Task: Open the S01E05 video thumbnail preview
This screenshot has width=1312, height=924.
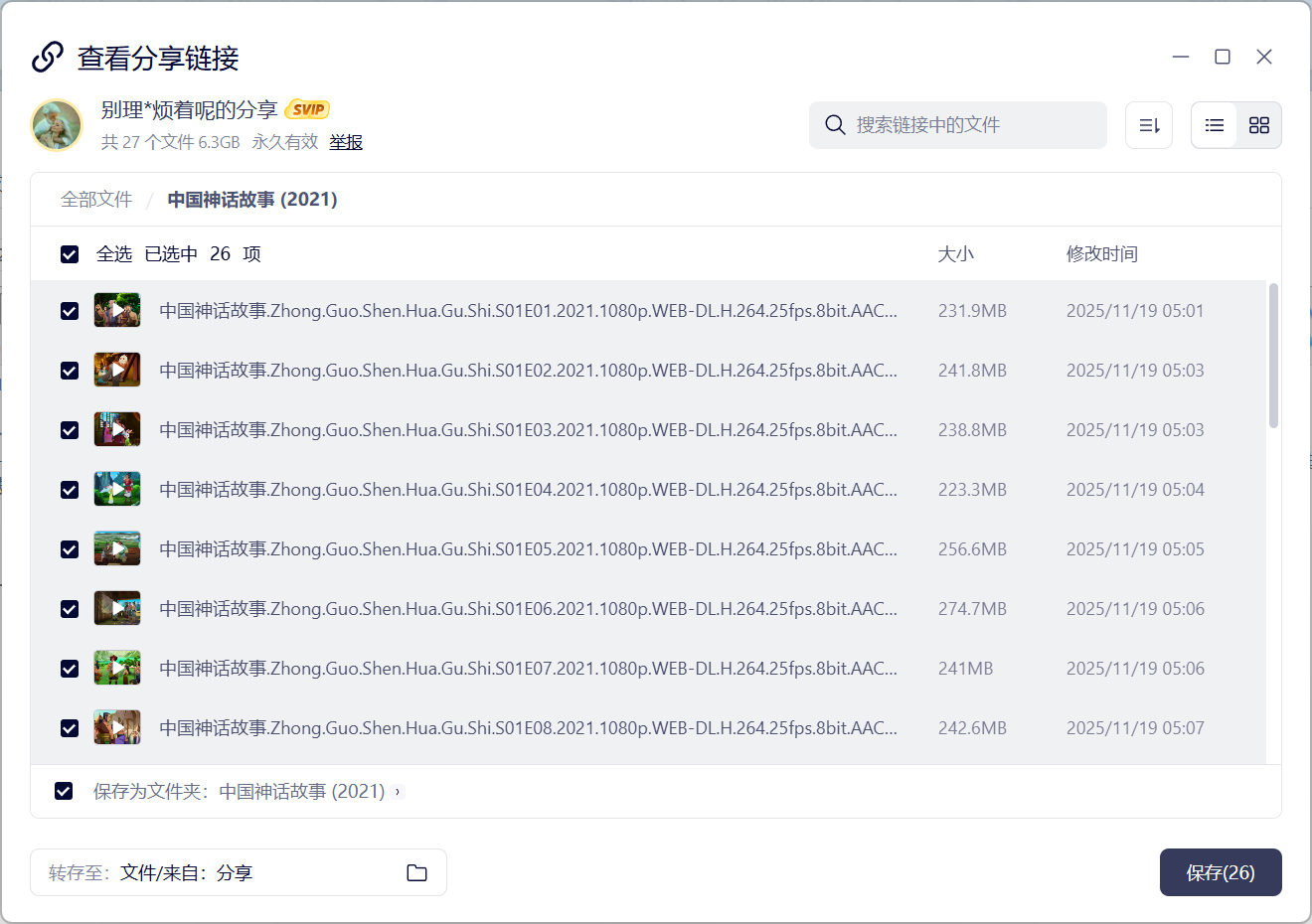Action: [117, 549]
